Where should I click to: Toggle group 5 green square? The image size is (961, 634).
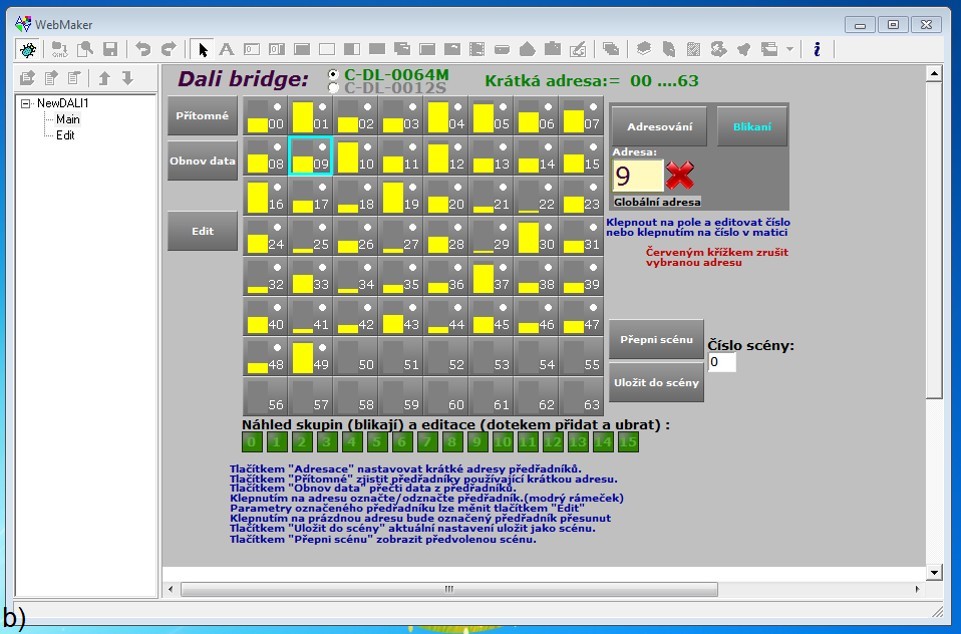[377, 441]
